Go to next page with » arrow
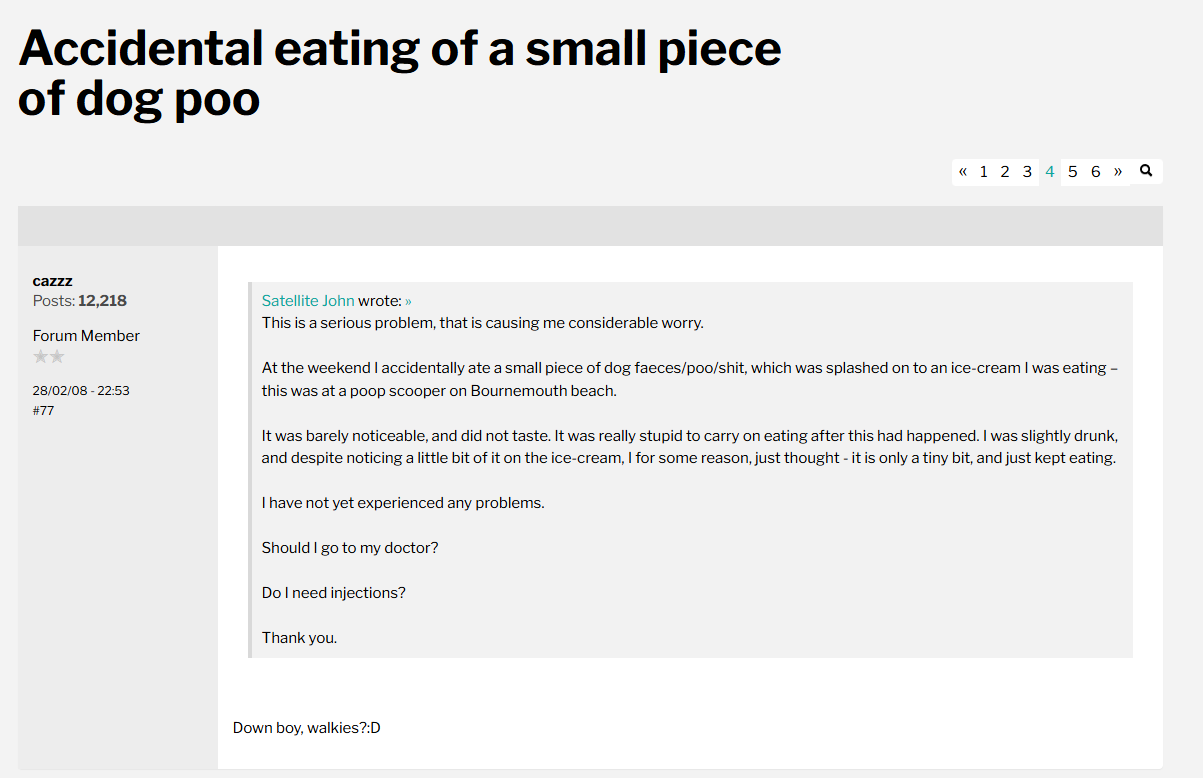This screenshot has width=1203, height=778. [x=1118, y=172]
